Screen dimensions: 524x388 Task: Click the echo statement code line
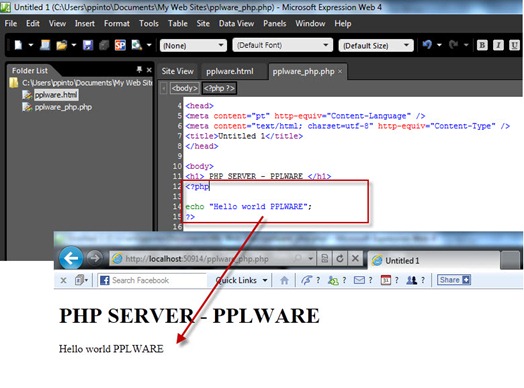coord(248,207)
